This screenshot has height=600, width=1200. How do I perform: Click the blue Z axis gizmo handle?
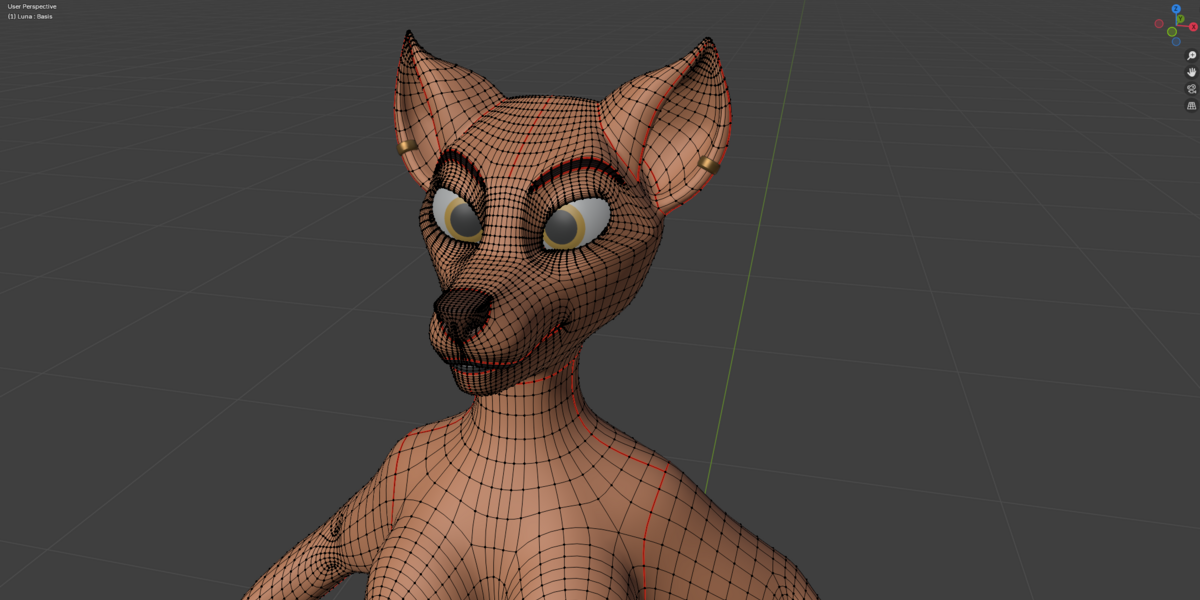pos(1176,9)
